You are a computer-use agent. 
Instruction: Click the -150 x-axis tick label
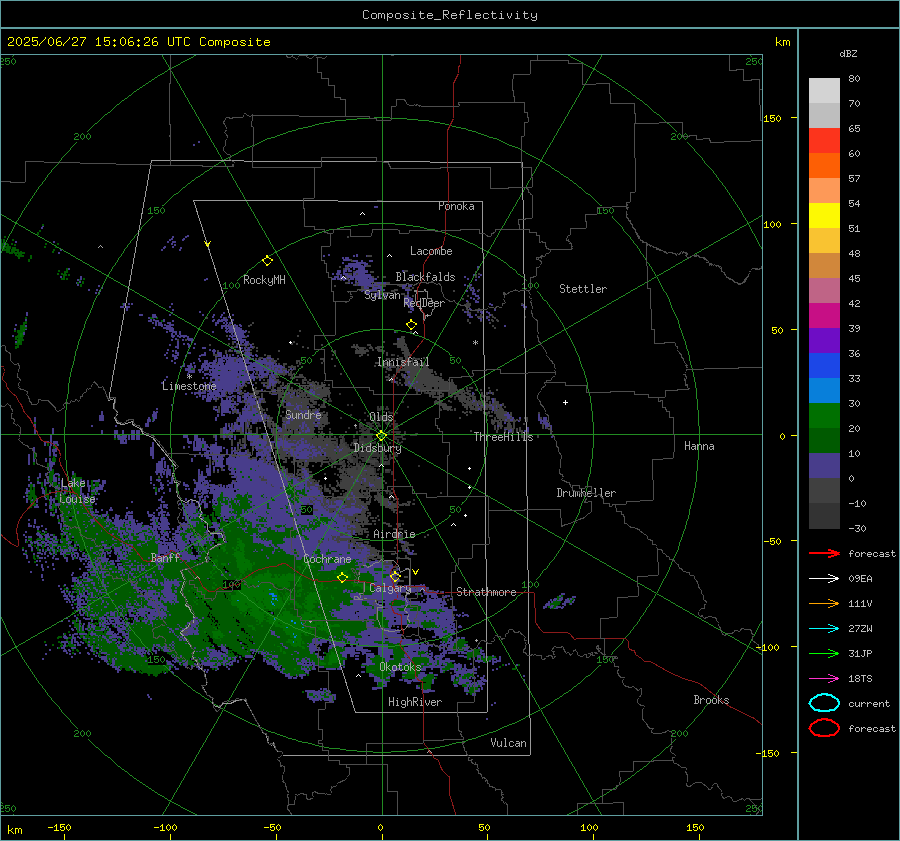[59, 827]
